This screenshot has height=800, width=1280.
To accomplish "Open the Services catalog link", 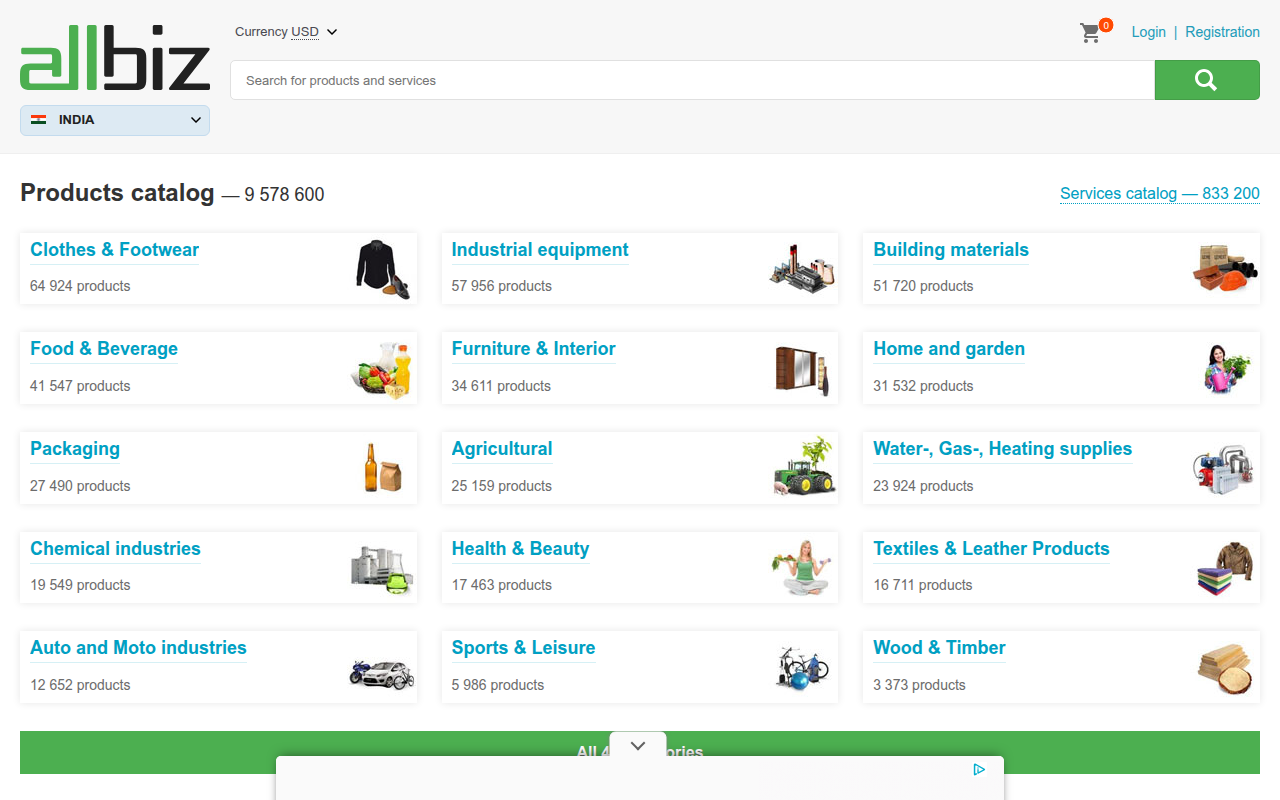I will coord(1160,194).
